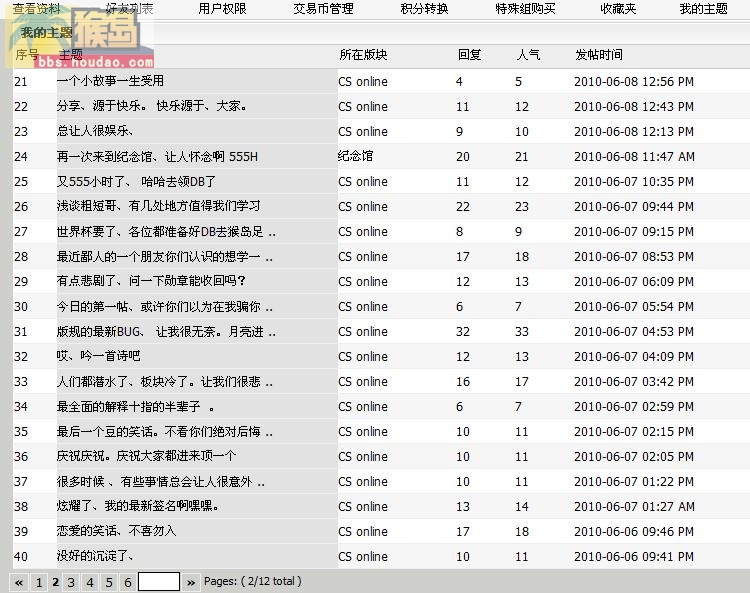Open thread 没好的沉淀了、
This screenshot has height=593, width=750.
tap(95, 556)
